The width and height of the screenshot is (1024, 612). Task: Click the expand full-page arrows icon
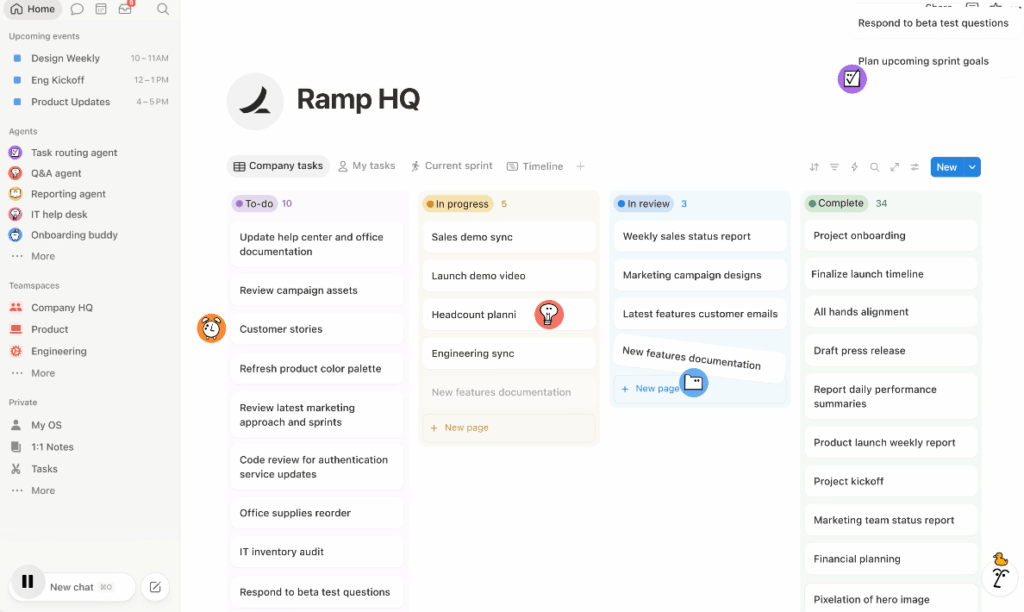click(x=895, y=167)
